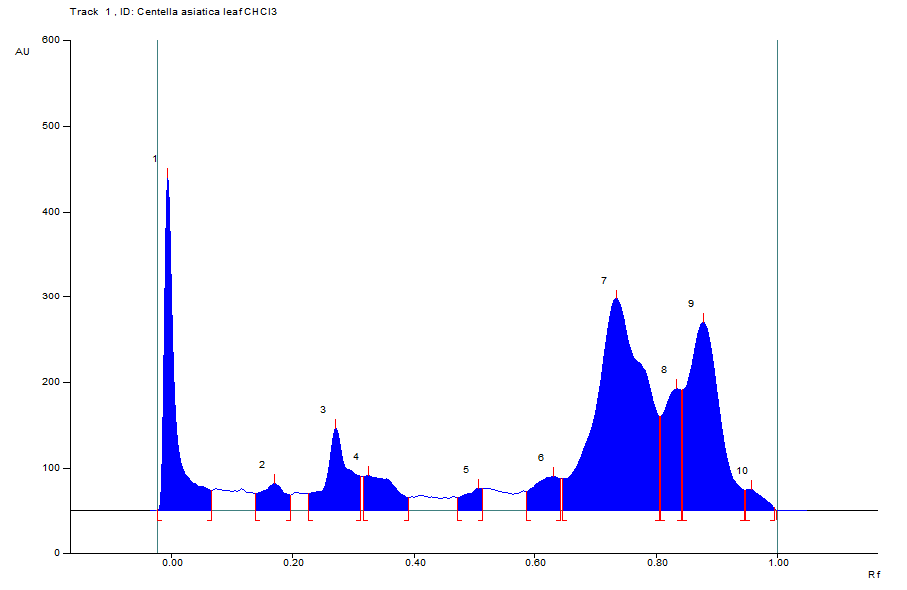Click the Rf axis unit label
Screen dimensions: 907x590
point(873,575)
